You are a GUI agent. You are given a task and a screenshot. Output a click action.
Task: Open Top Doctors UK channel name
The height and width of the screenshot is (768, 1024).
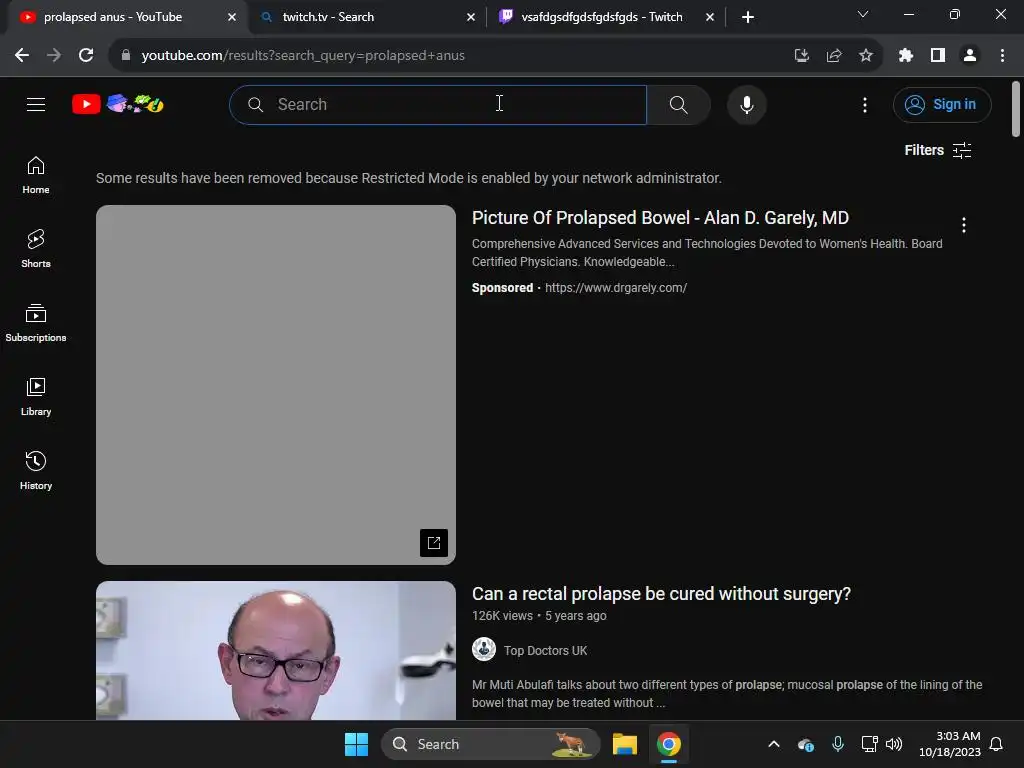point(545,650)
